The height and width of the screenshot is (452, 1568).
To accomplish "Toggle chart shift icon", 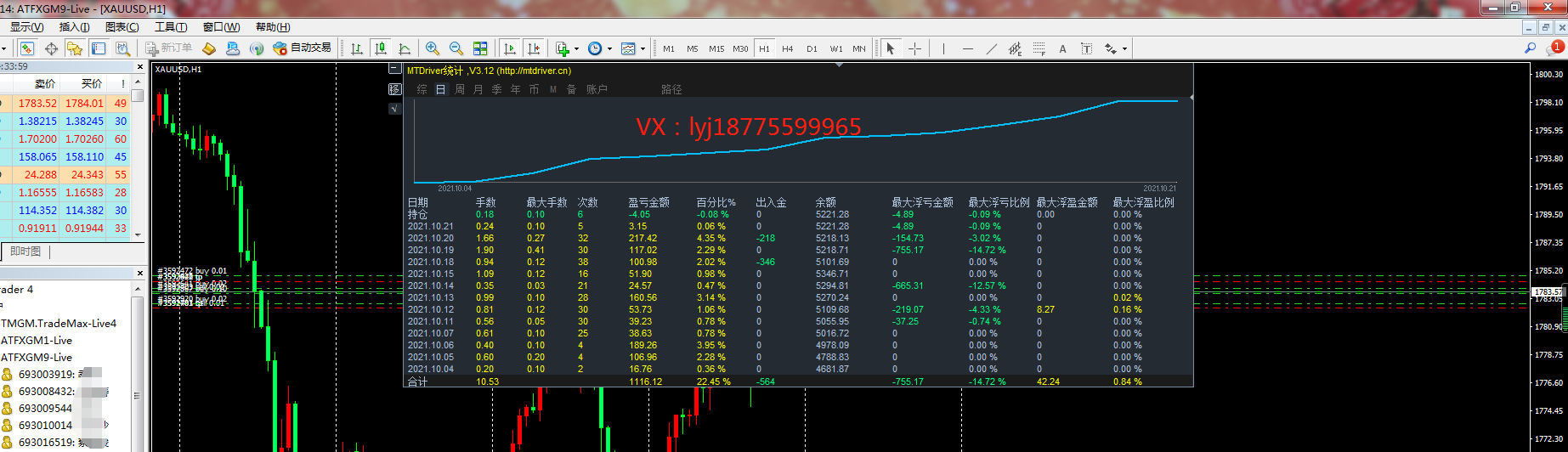I will (533, 48).
